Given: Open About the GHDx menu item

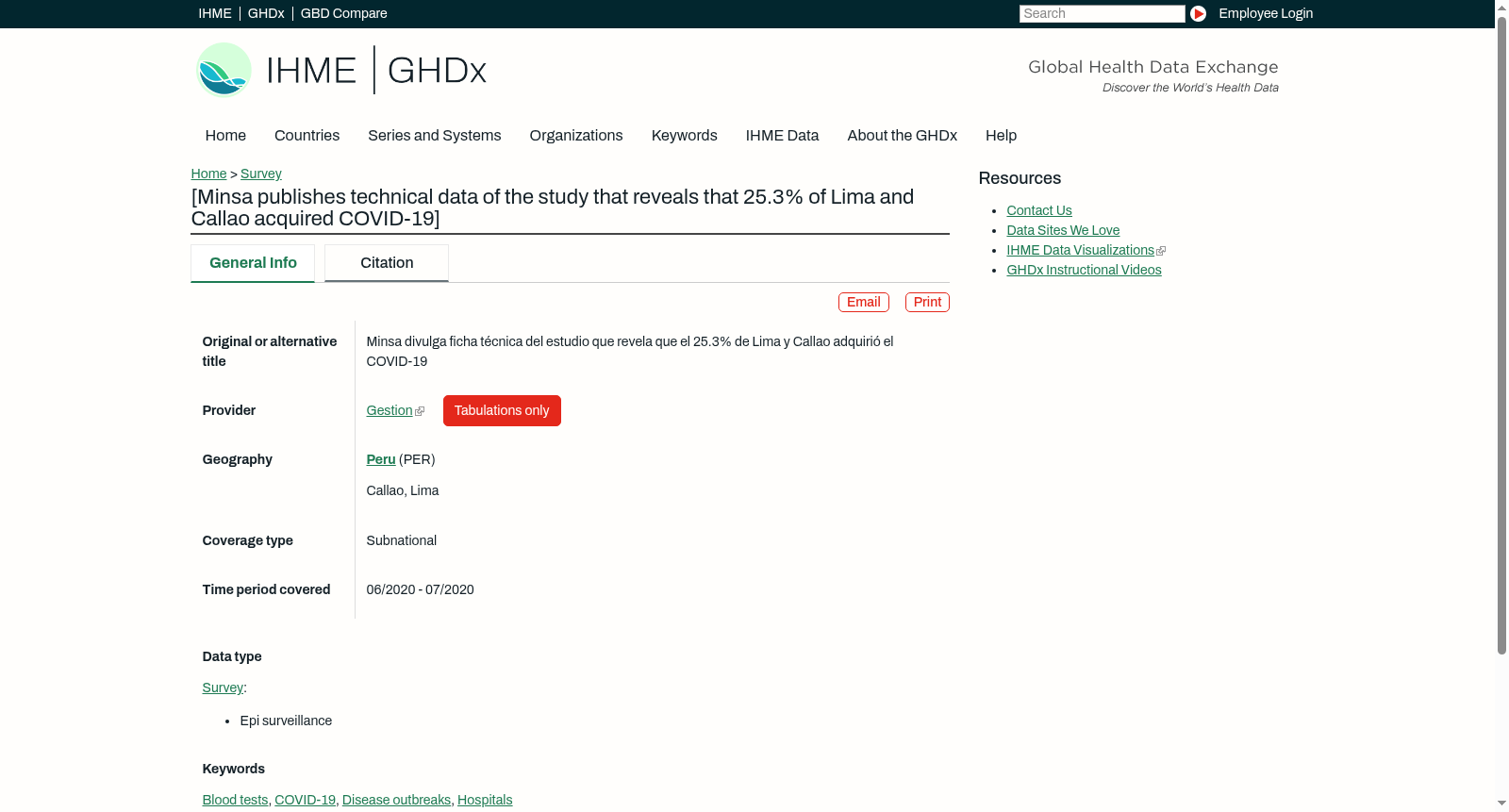Looking at the screenshot, I should 903,136.
